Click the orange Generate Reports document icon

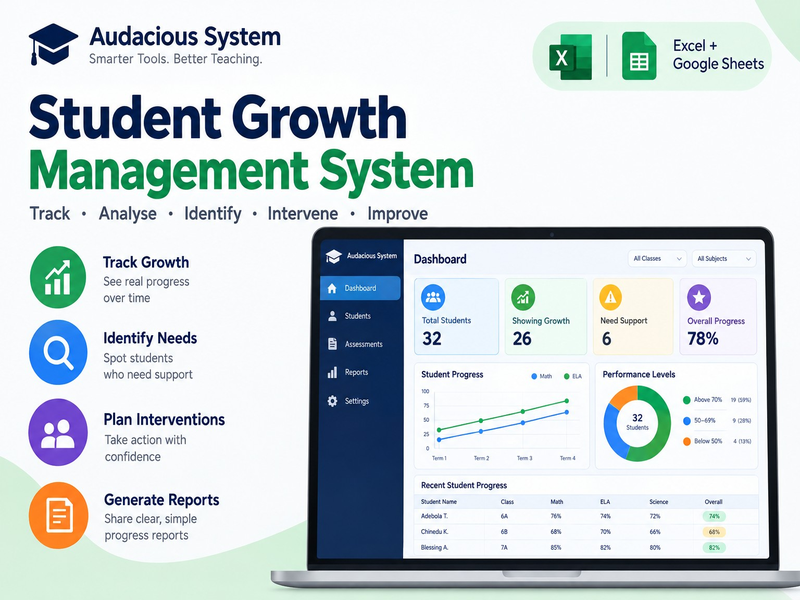click(58, 515)
